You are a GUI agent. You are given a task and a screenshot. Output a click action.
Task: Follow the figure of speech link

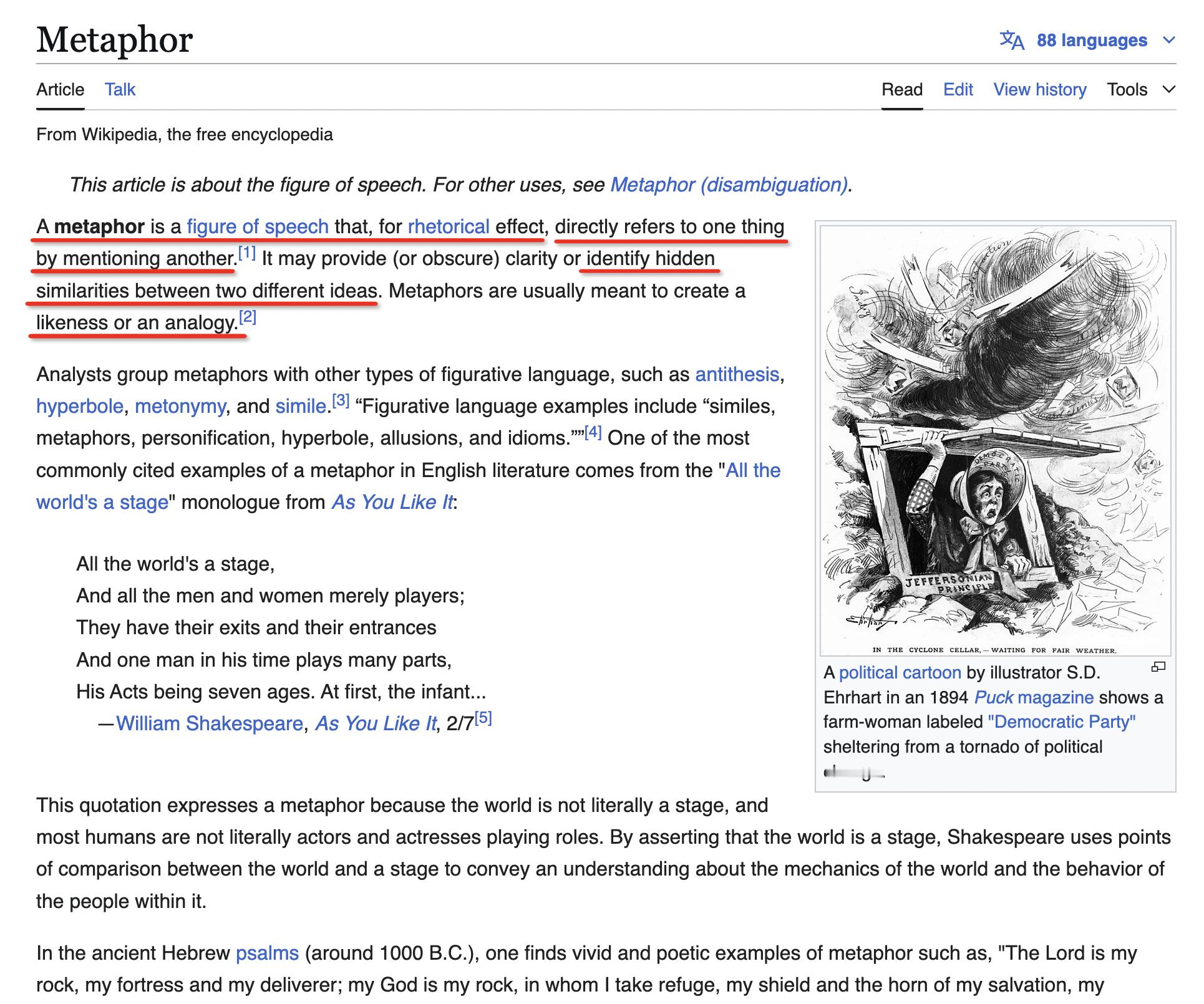coord(258,226)
